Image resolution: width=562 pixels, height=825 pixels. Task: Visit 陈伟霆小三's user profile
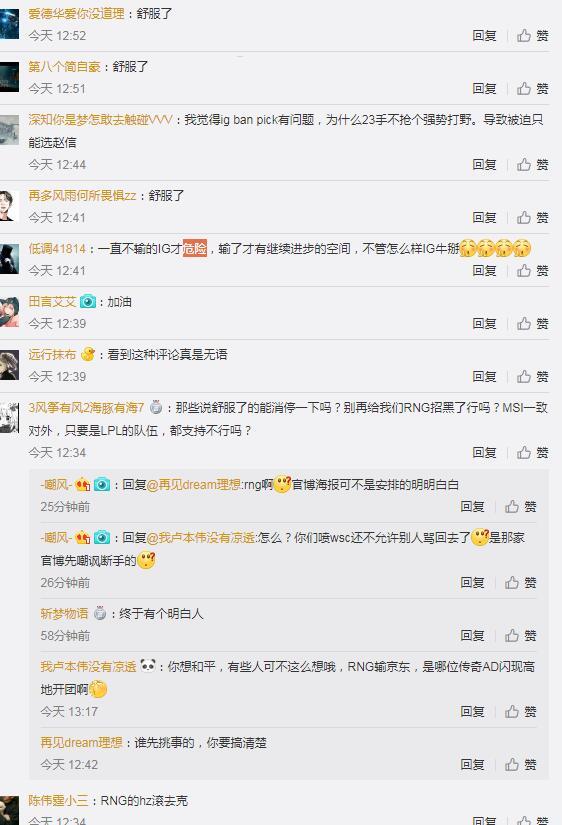tap(58, 801)
